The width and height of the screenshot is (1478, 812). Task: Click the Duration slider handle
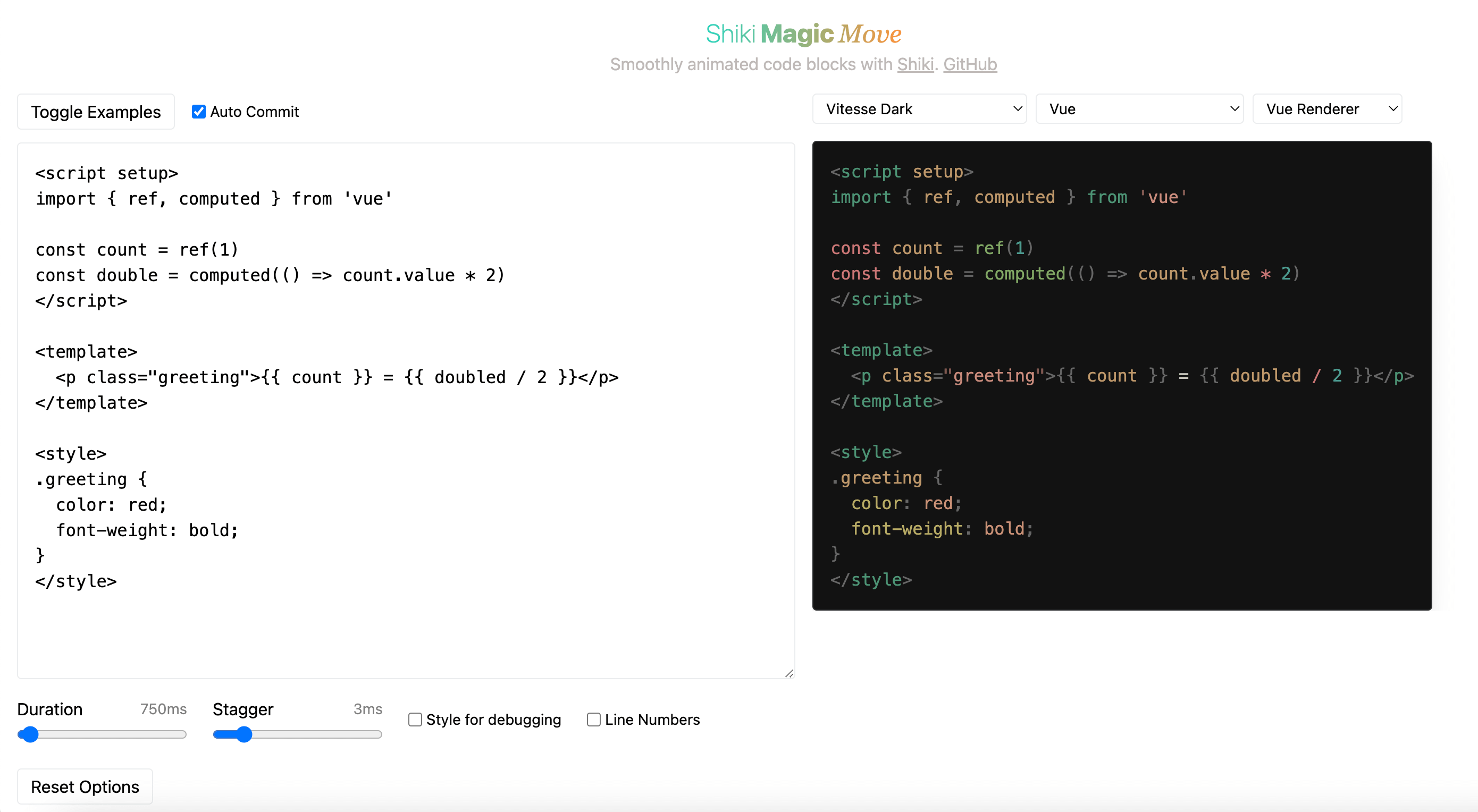tap(29, 734)
